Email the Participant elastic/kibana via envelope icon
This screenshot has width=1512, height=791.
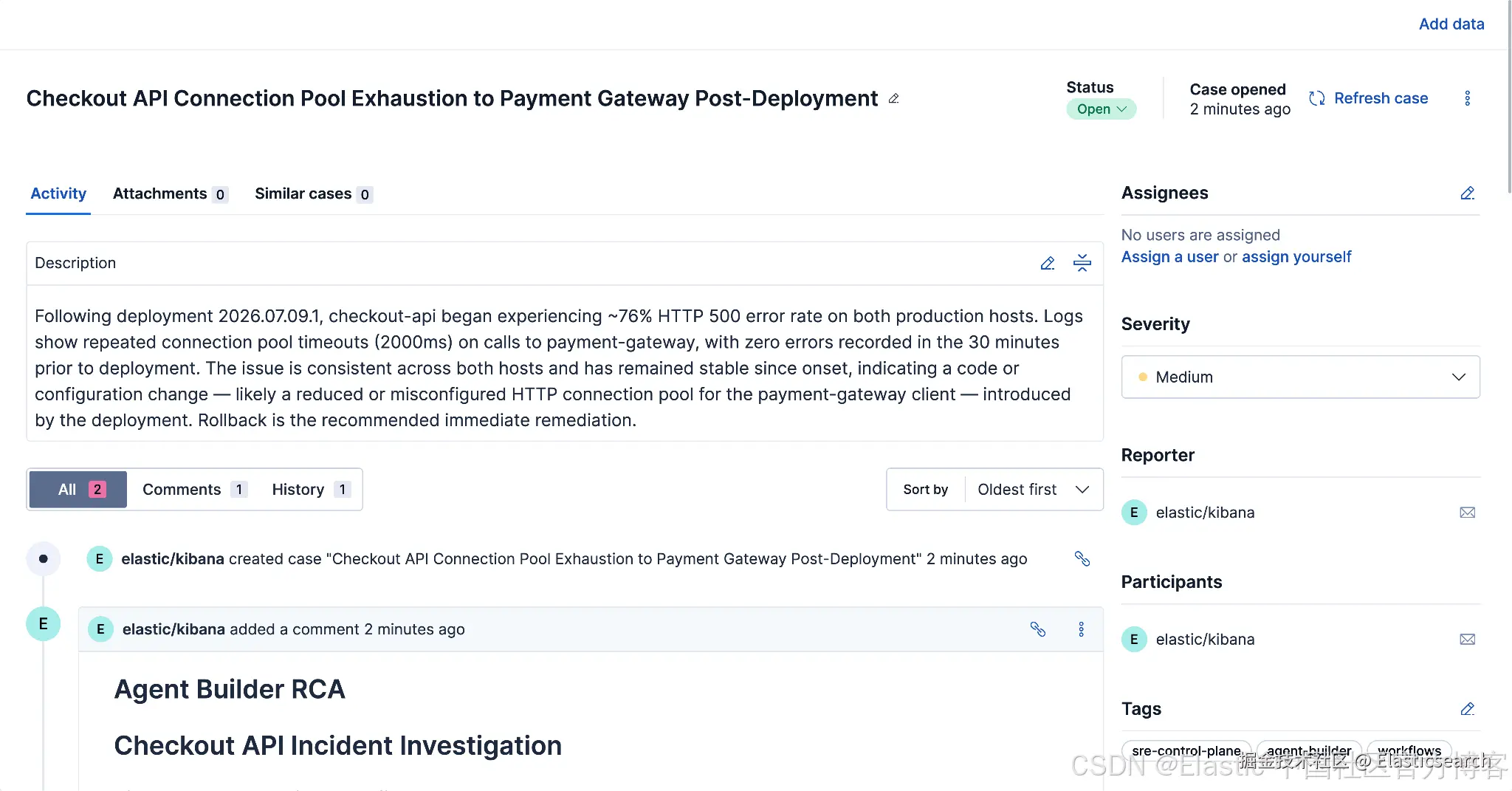tap(1467, 640)
